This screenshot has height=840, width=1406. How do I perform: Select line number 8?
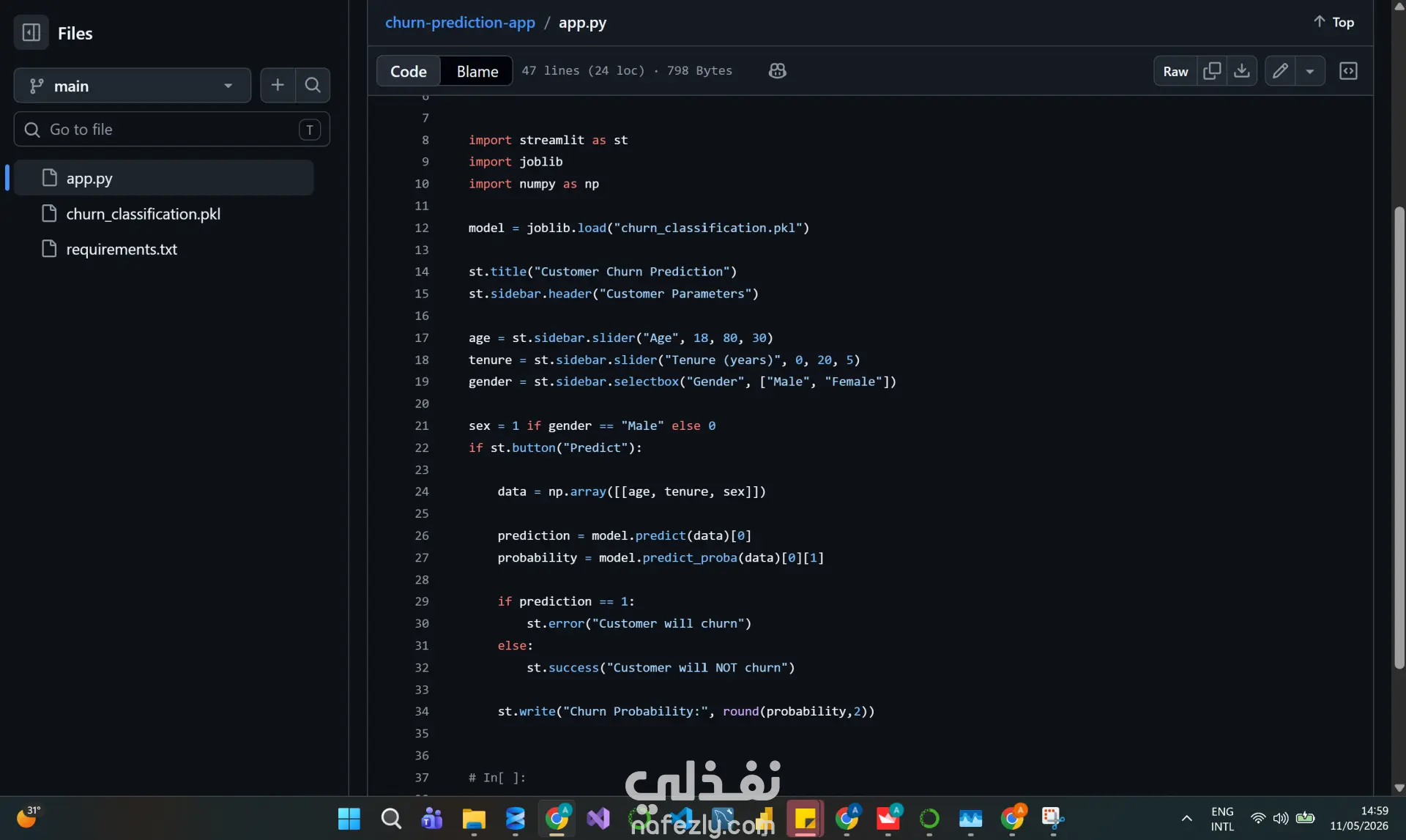coord(425,140)
